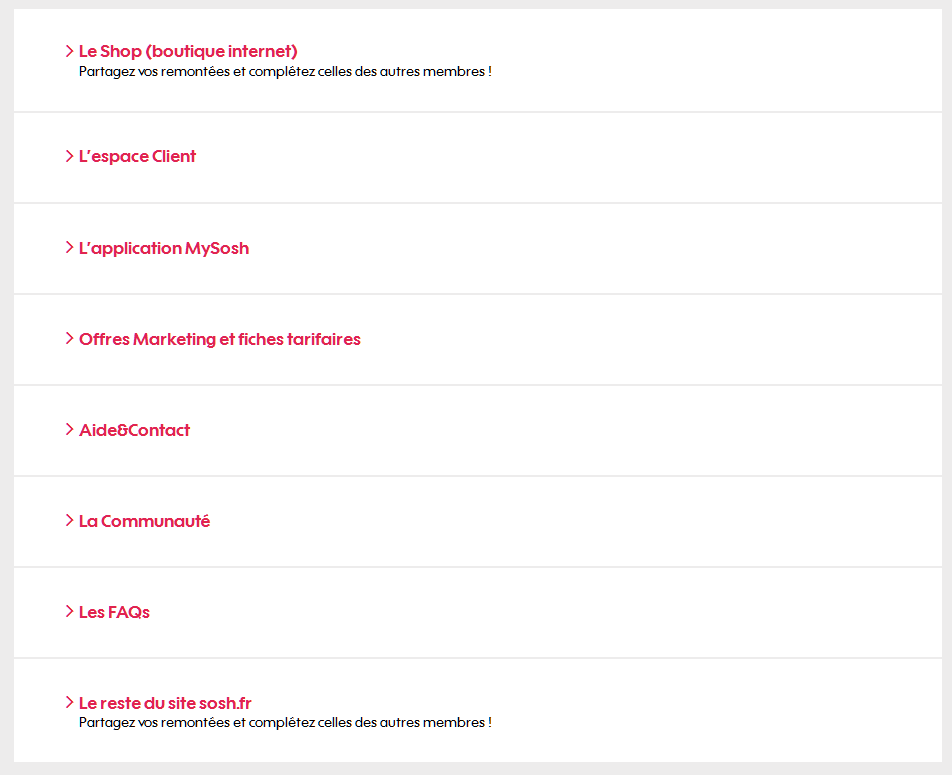952x775 pixels.
Task: Expand arrow next to L'application MySosh
Action: pos(69,248)
